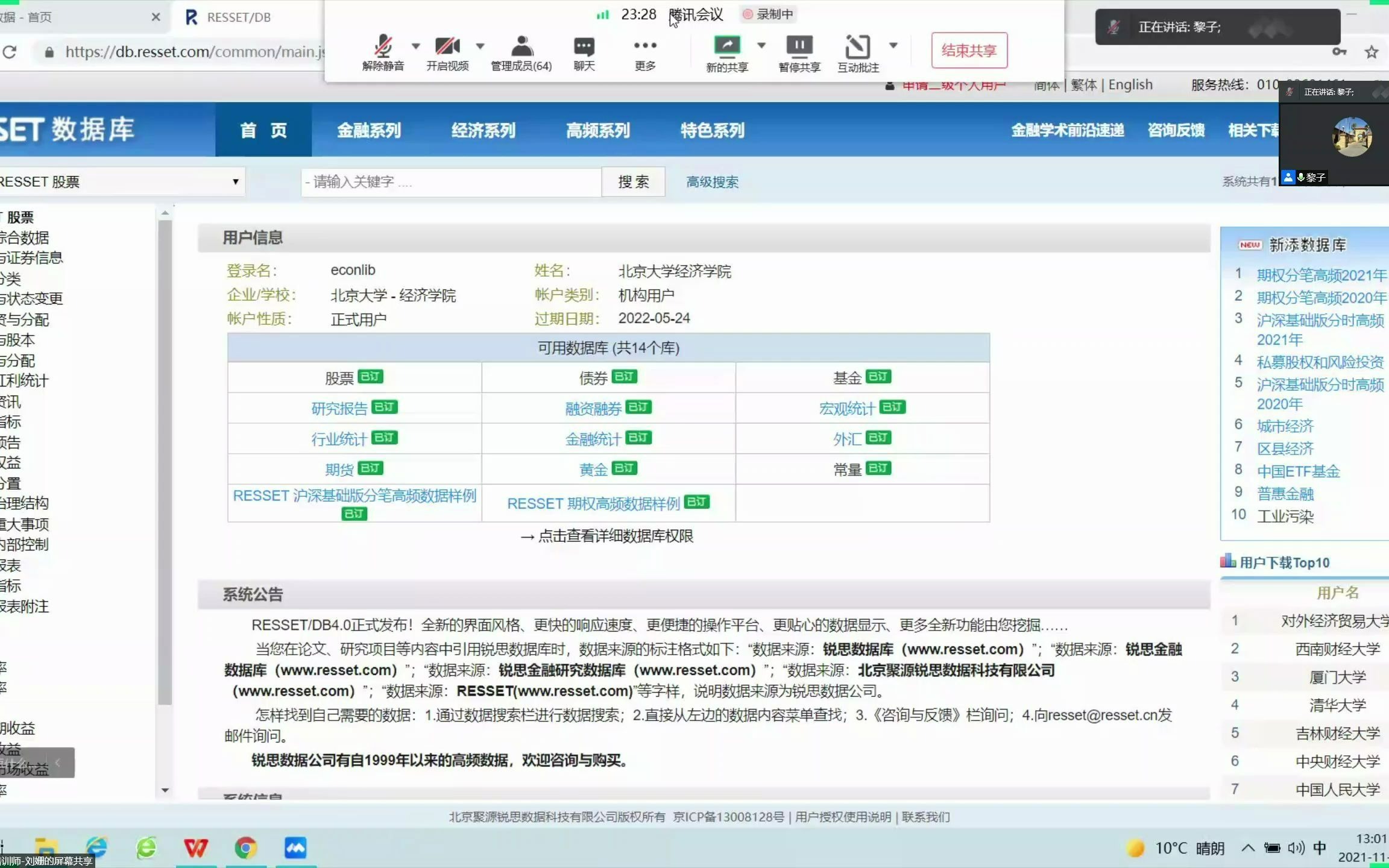The height and width of the screenshot is (868, 1389).
Task: Open Tencent Meeting app in taskbar
Action: (x=295, y=848)
